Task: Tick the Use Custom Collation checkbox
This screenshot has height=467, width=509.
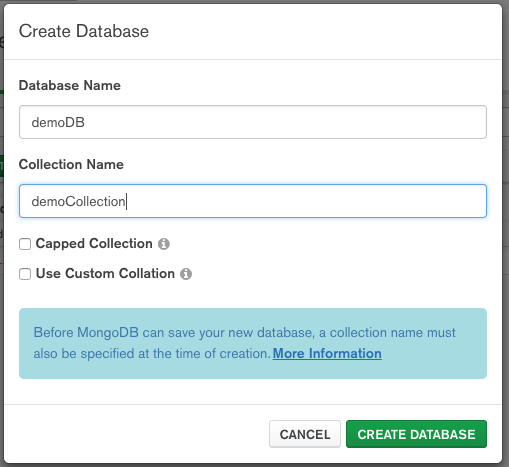Action: pos(25,274)
